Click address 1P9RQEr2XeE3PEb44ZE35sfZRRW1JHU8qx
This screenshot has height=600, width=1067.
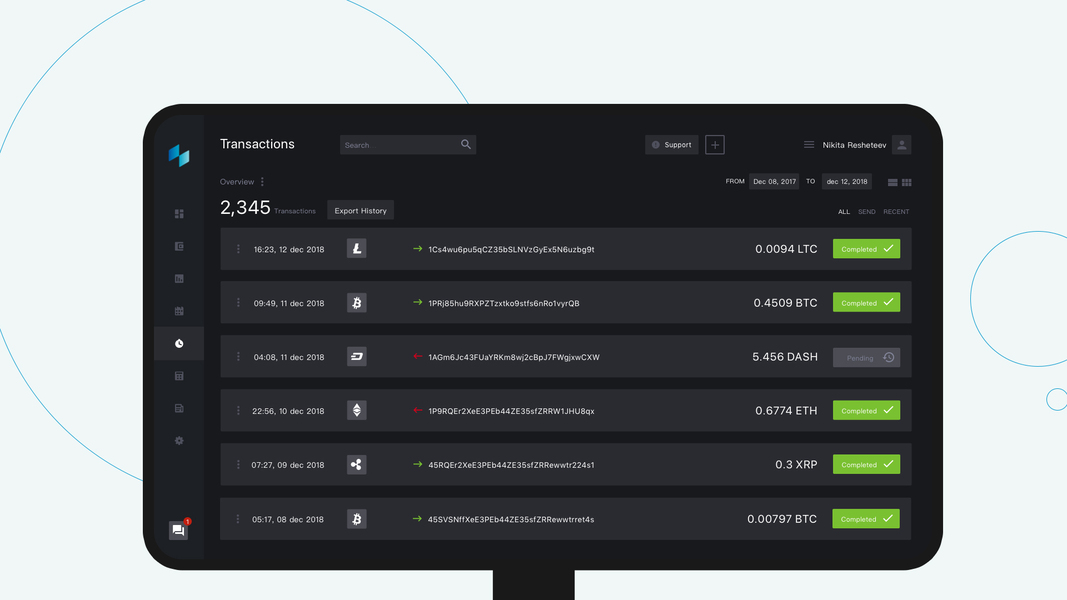tap(511, 411)
